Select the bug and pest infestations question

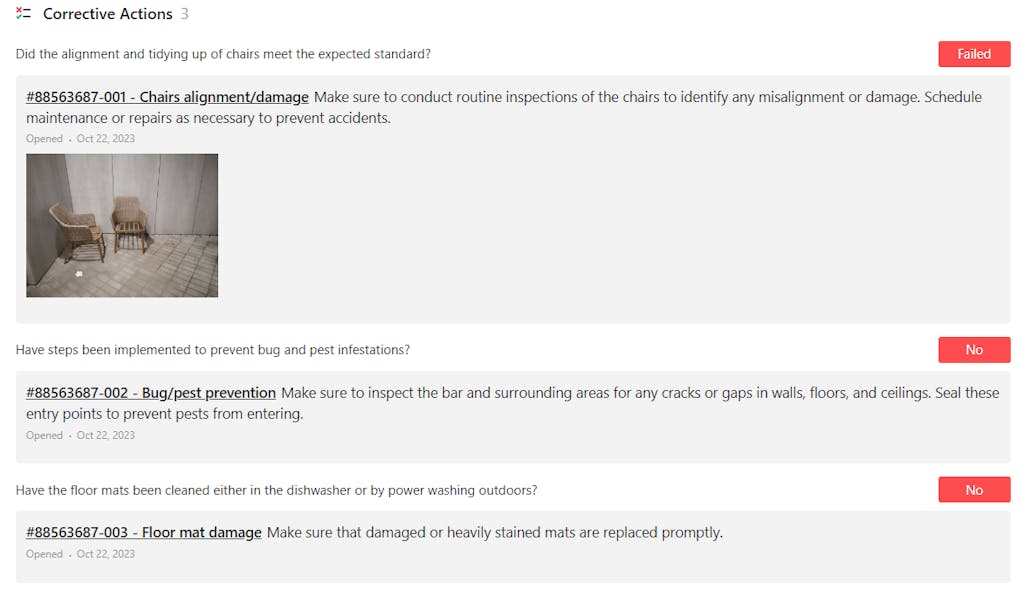point(212,350)
